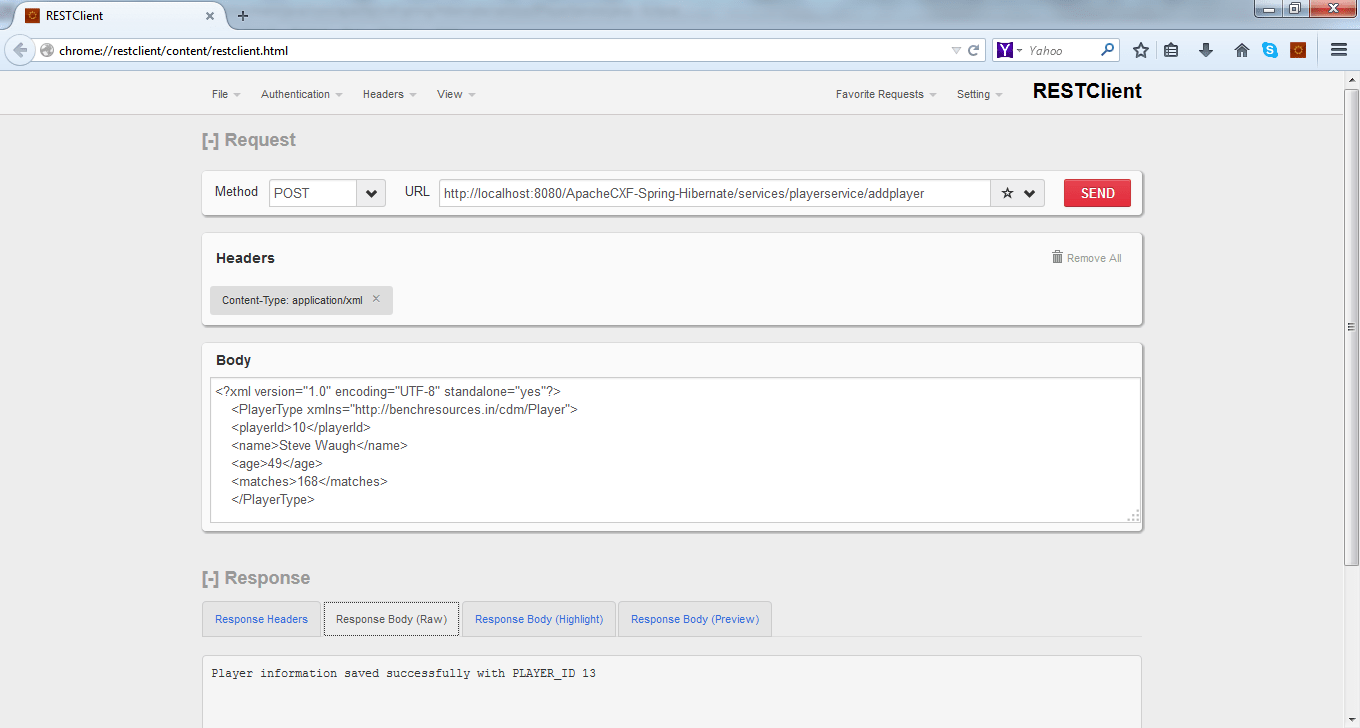
Task: Click the Skype icon in the toolbar
Action: click(x=1270, y=49)
